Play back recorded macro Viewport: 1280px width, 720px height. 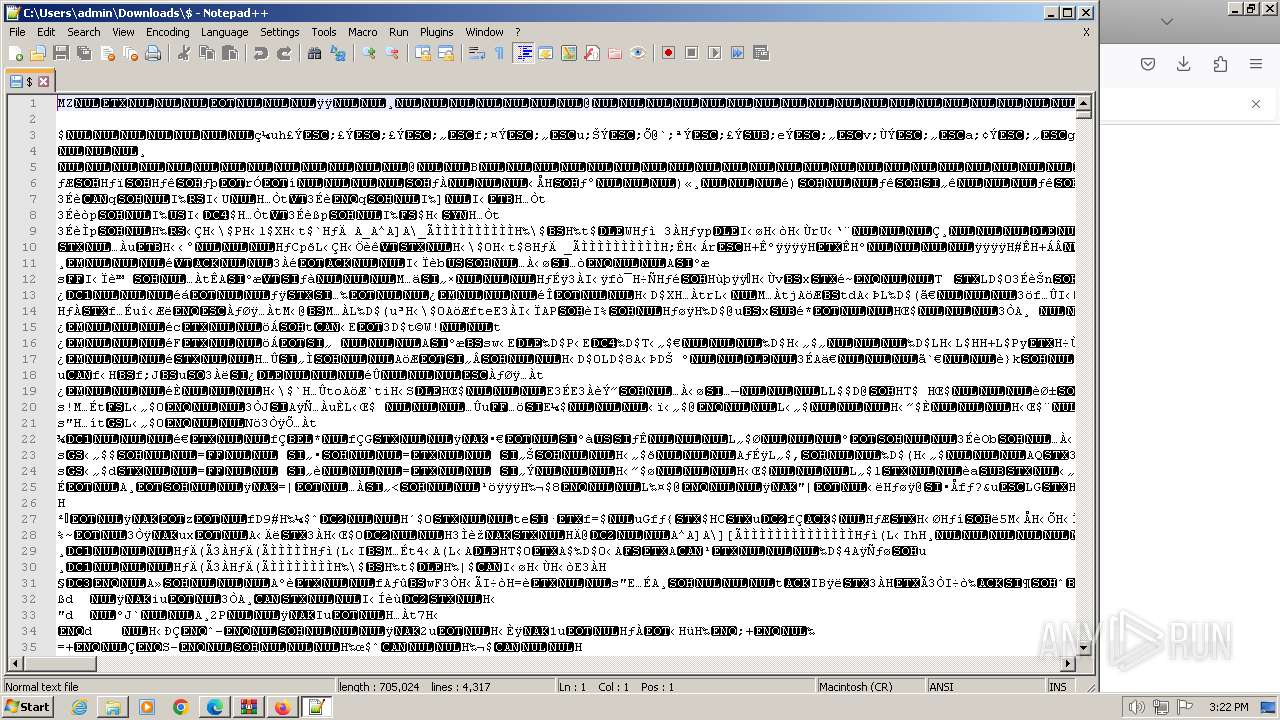(715, 53)
